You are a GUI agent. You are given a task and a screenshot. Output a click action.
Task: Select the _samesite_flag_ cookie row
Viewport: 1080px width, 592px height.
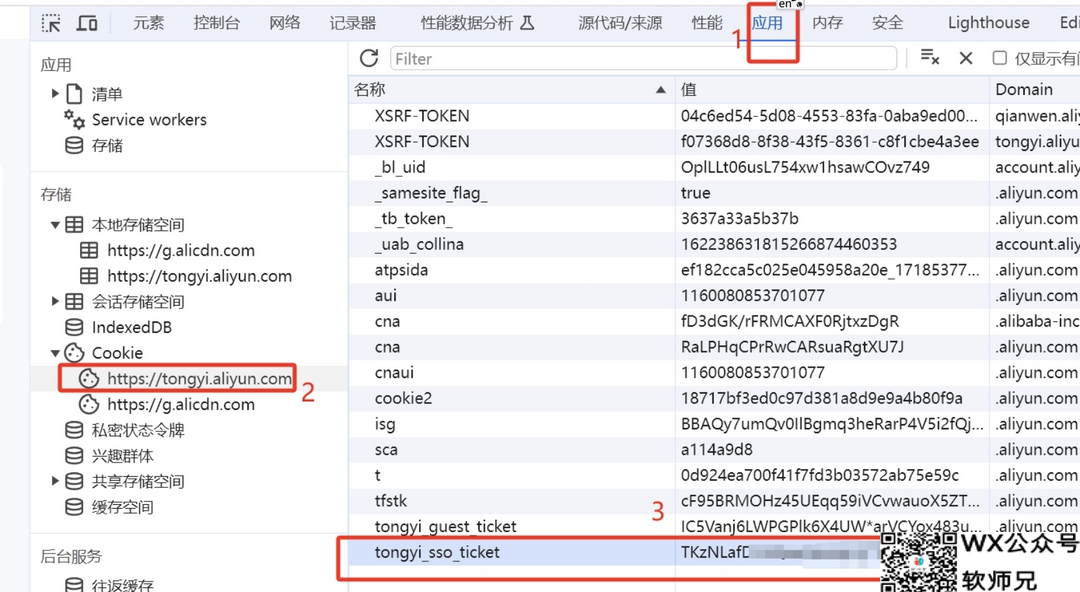click(714, 193)
